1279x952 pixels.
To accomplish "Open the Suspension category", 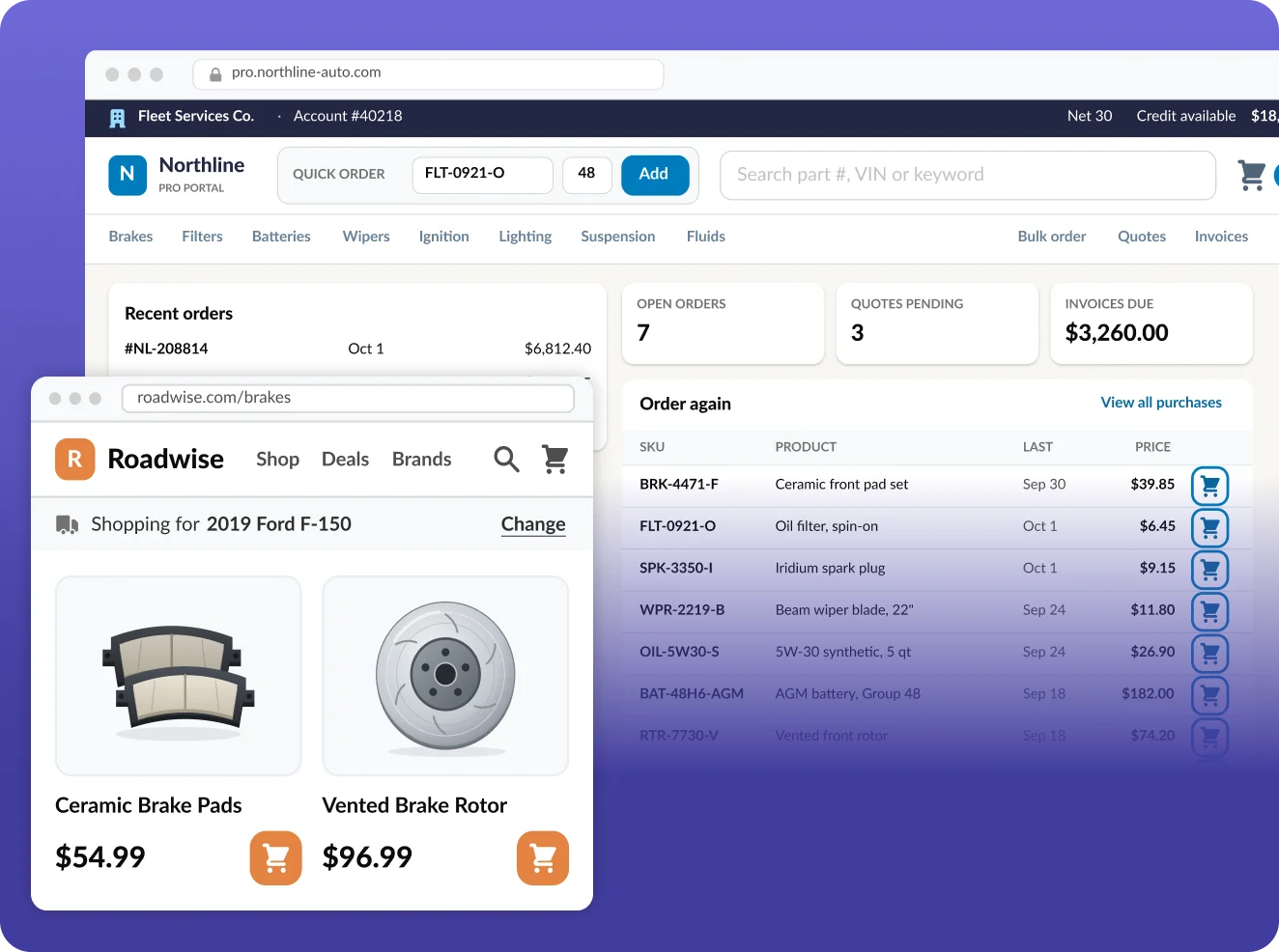I will [618, 237].
